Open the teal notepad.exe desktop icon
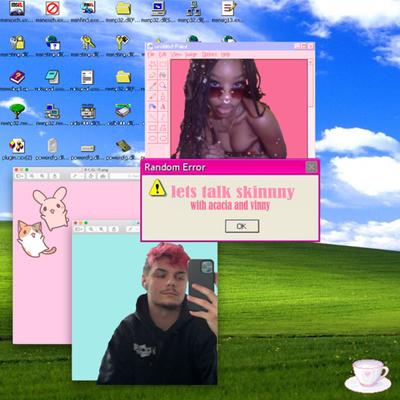The width and height of the screenshot is (400, 400). point(52,77)
